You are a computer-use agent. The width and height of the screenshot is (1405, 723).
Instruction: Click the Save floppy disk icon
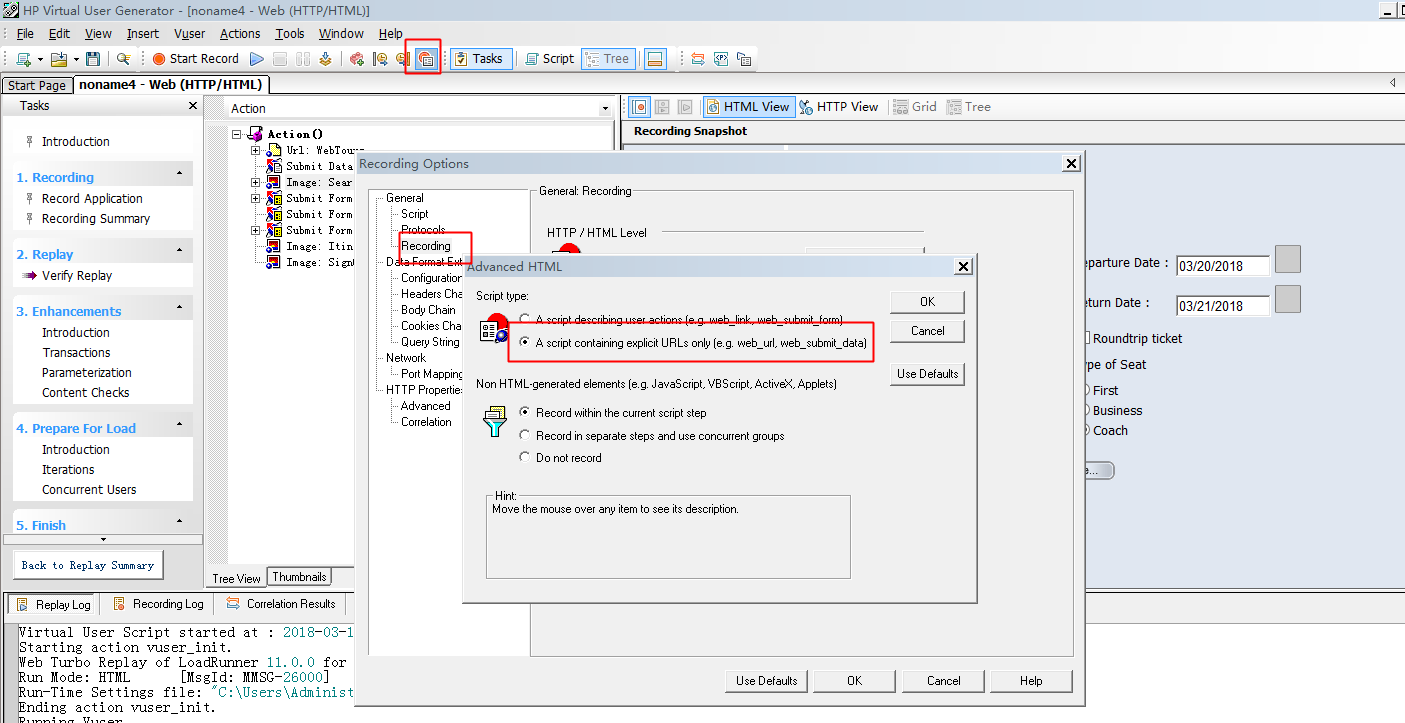[93, 59]
